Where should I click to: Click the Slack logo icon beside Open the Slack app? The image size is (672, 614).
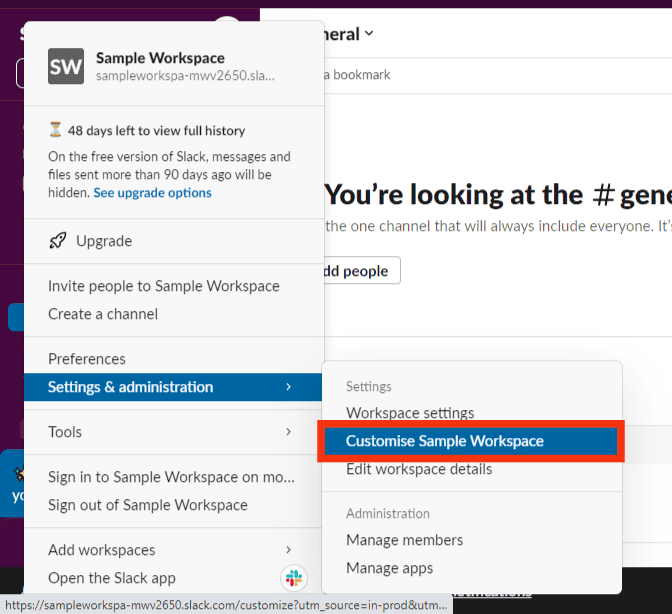coord(294,578)
